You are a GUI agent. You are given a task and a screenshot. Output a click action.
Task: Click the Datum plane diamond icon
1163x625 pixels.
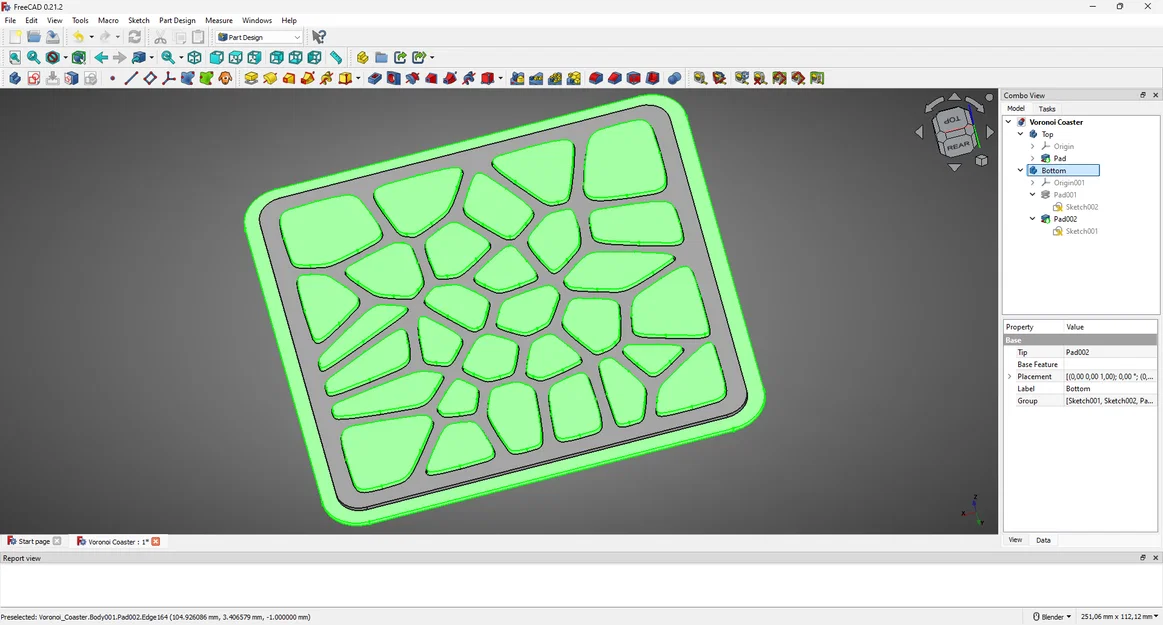[x=150, y=78]
